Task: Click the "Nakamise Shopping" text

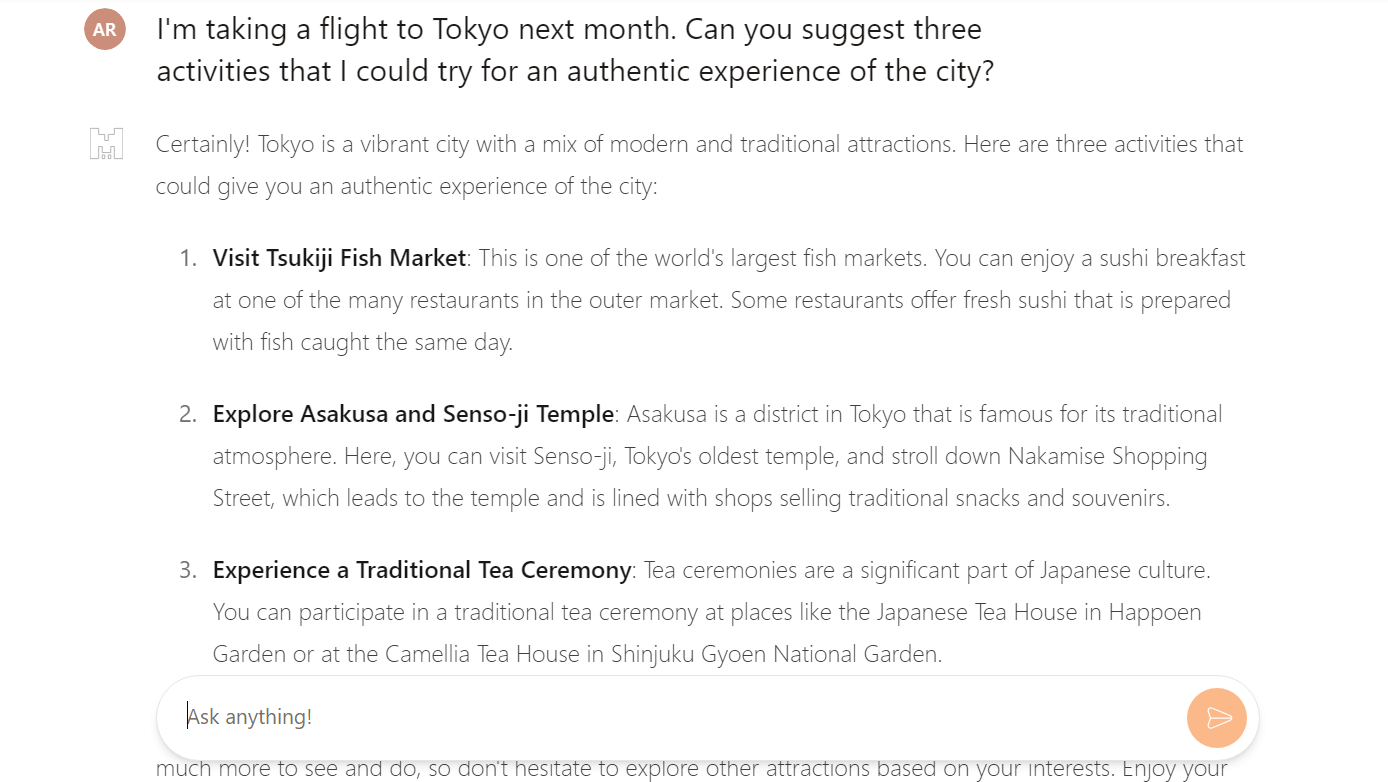Action: (1107, 456)
